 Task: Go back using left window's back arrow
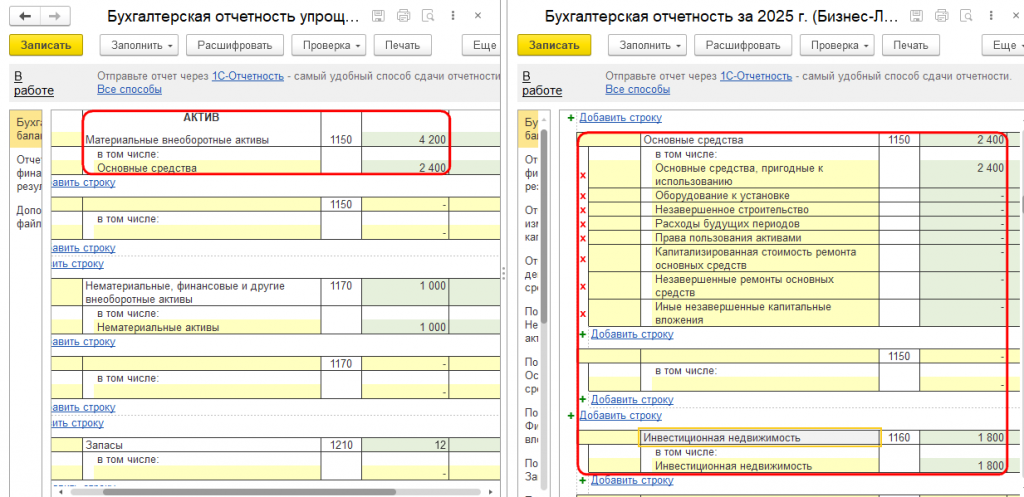(25, 16)
